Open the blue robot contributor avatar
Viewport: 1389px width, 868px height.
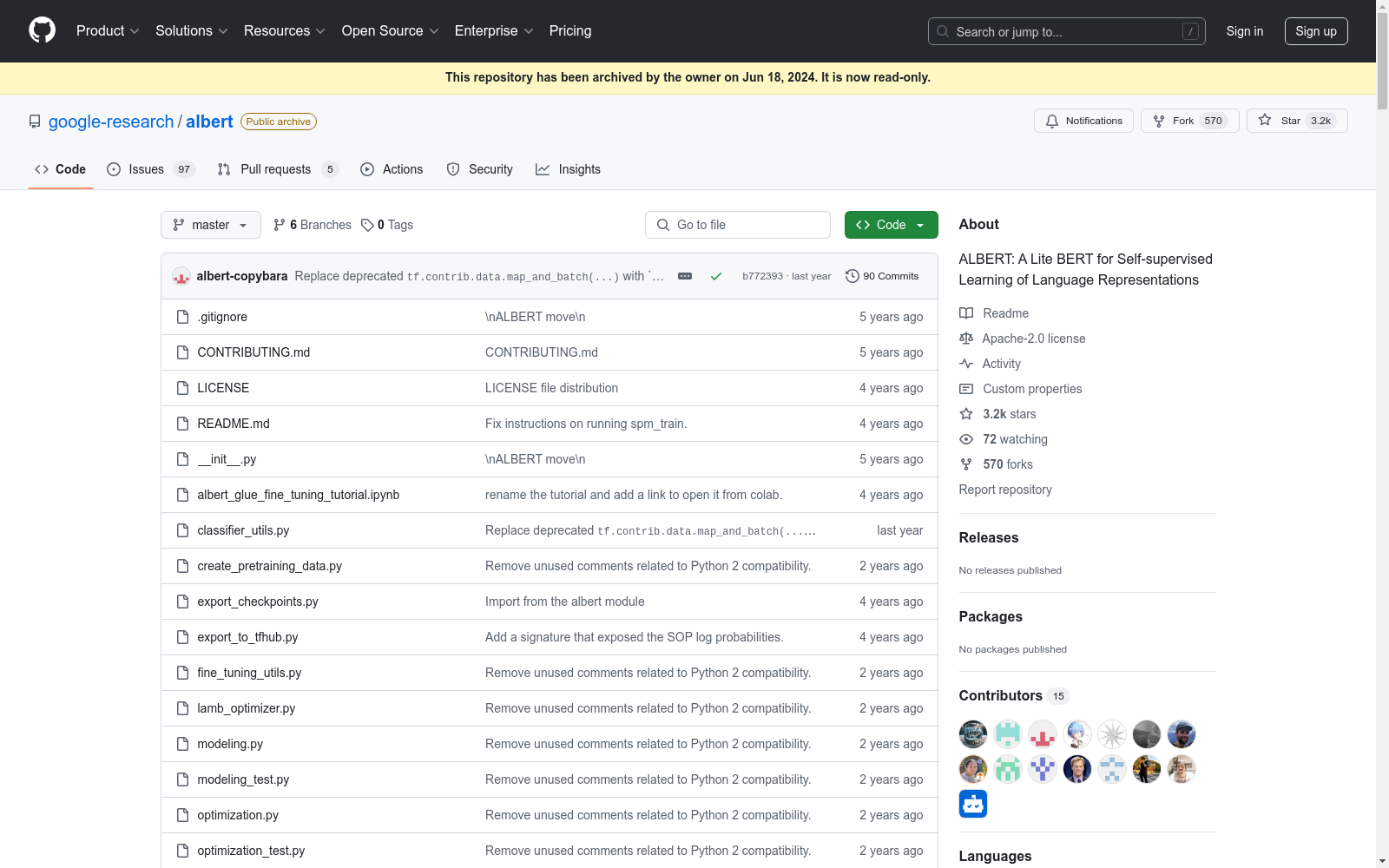pyautogui.click(x=973, y=804)
